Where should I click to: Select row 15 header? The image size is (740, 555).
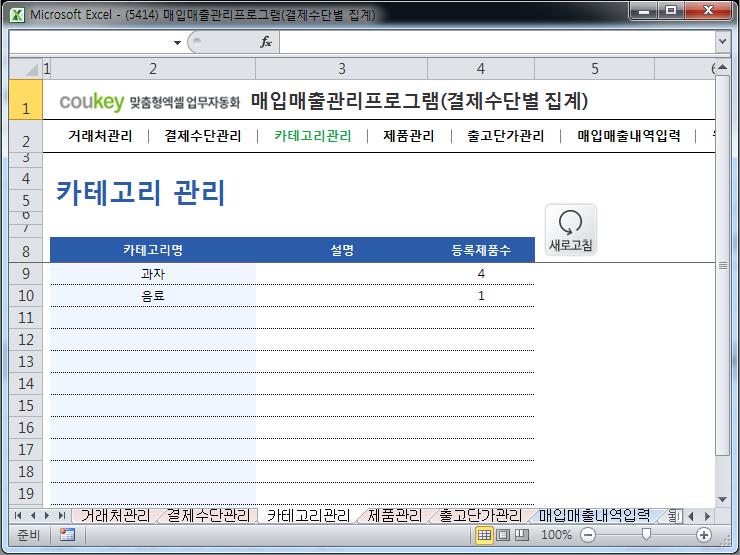point(25,406)
